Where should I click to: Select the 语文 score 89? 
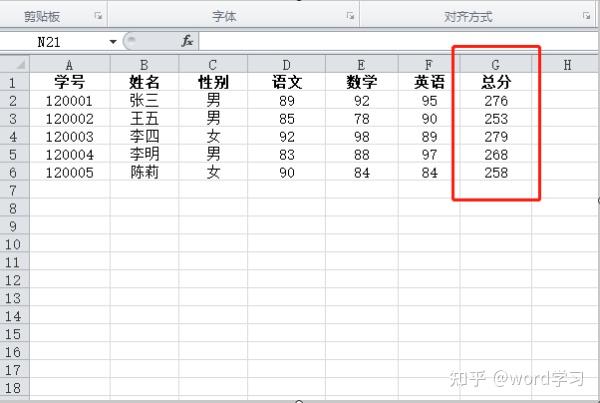pos(287,100)
